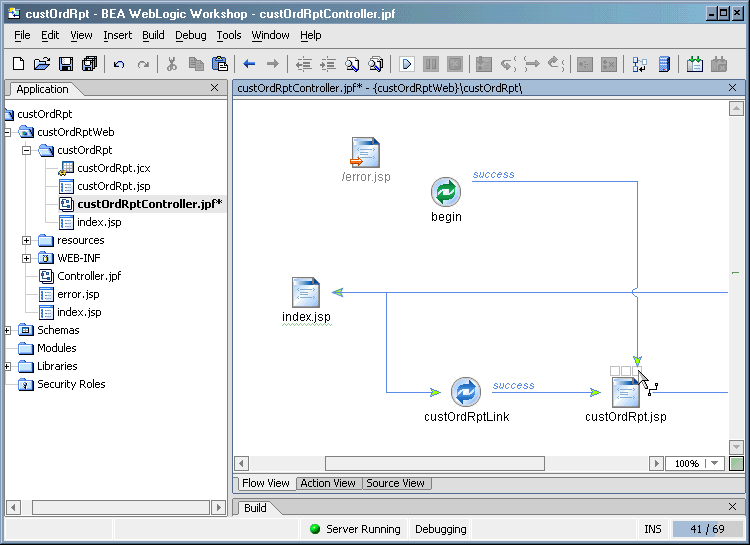Click the increase indent toolbar icon
The width and height of the screenshot is (750, 545).
(x=328, y=64)
